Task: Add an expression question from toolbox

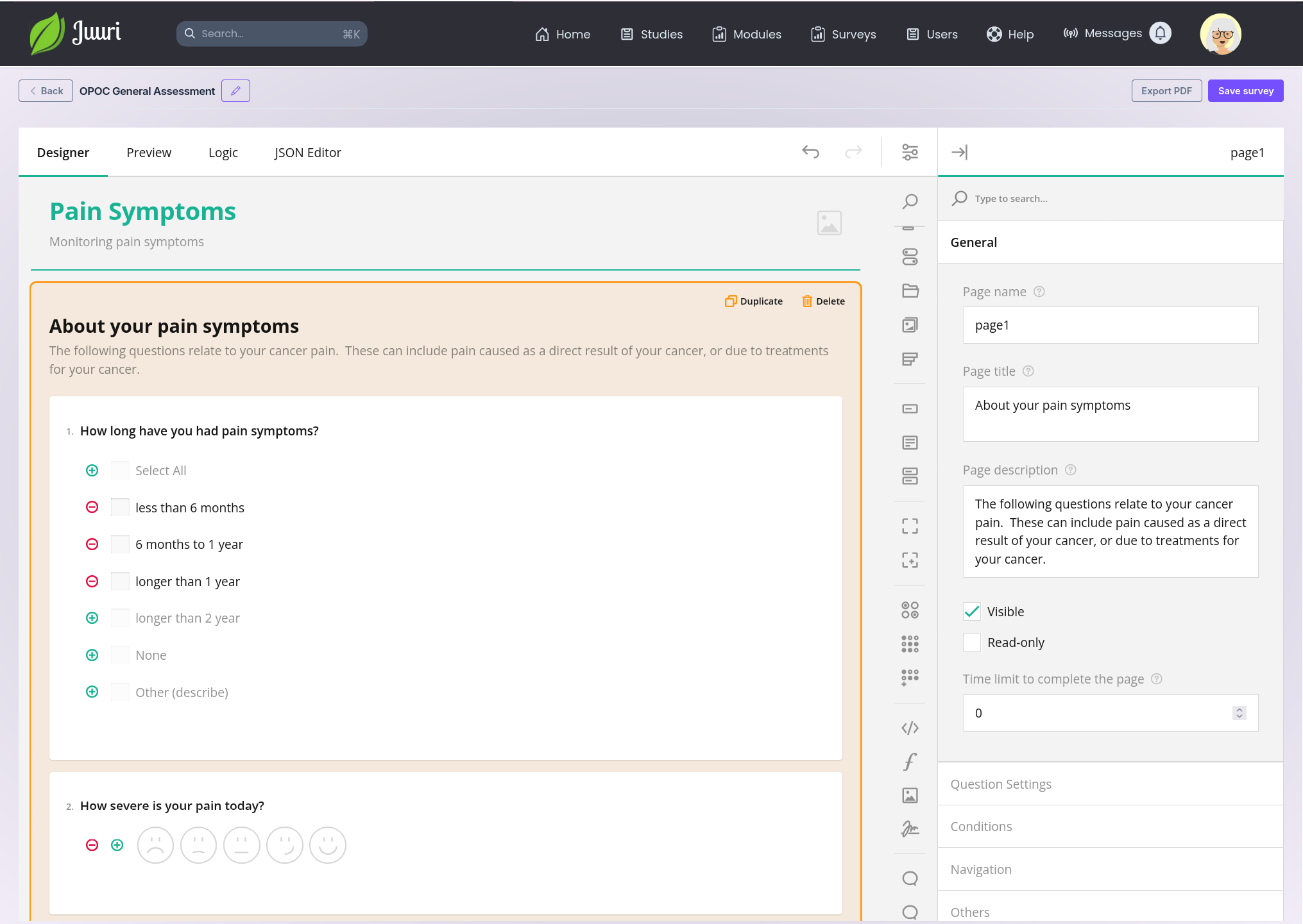Action: 910,762
